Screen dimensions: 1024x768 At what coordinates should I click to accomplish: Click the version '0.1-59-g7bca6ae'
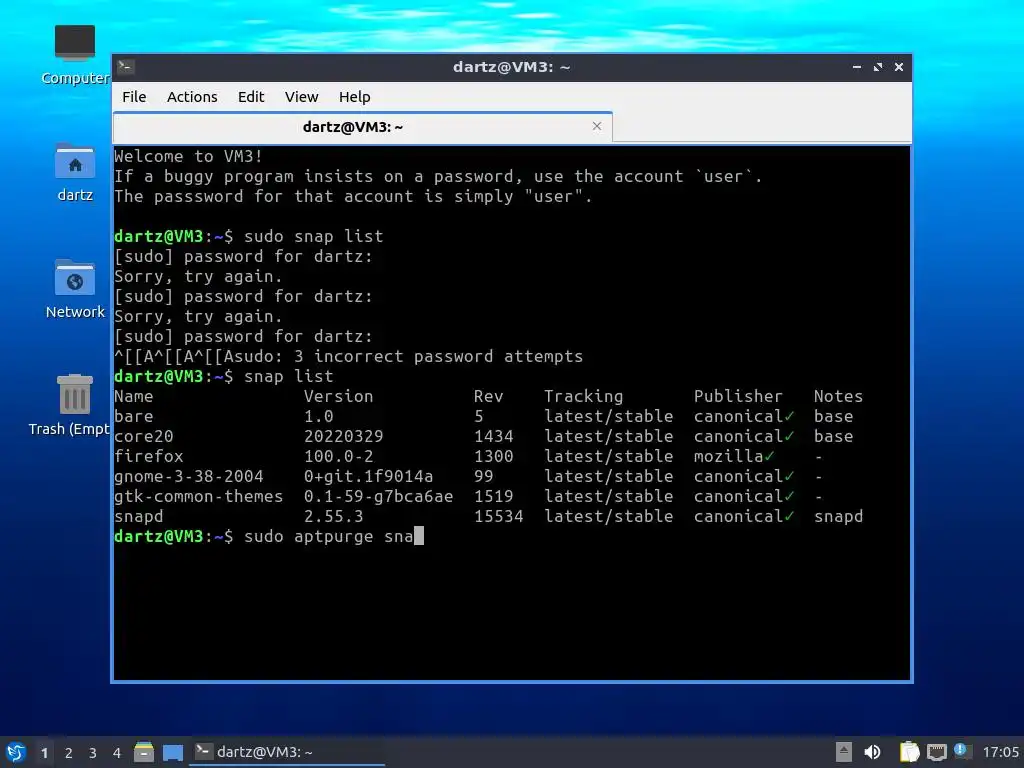click(378, 496)
